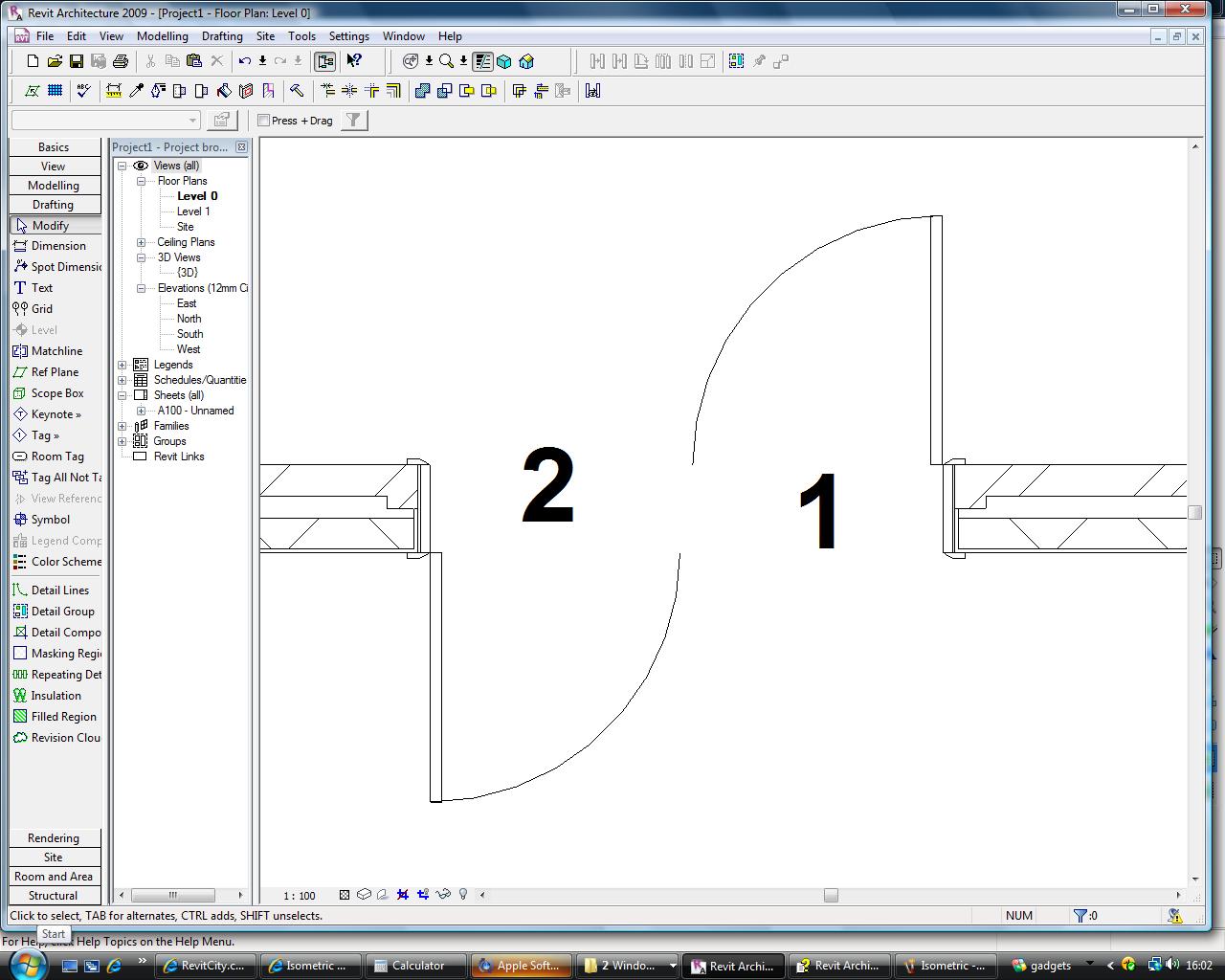Click the Print icon
The height and width of the screenshot is (980, 1225).
121,61
